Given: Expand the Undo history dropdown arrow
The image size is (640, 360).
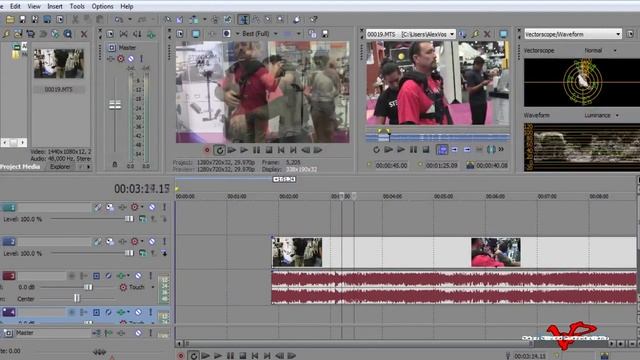Looking at the screenshot, I should 130,19.
